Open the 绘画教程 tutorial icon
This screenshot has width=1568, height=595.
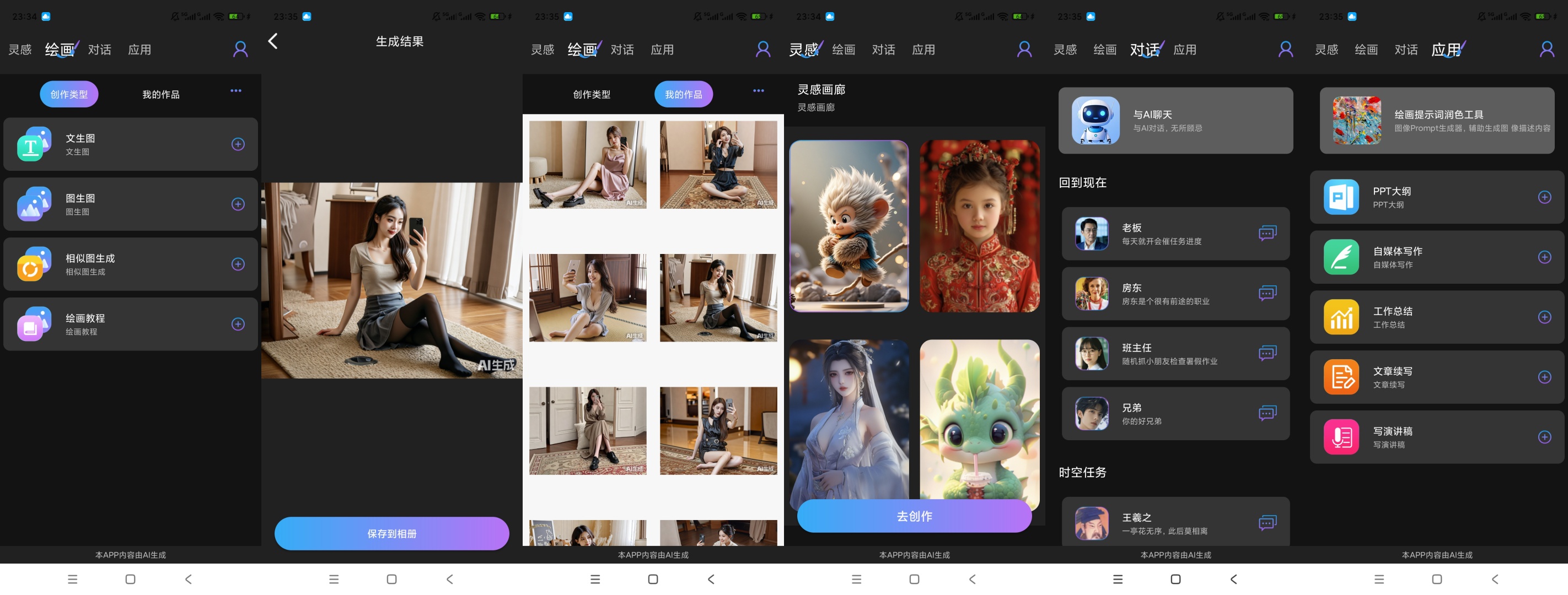pos(34,324)
